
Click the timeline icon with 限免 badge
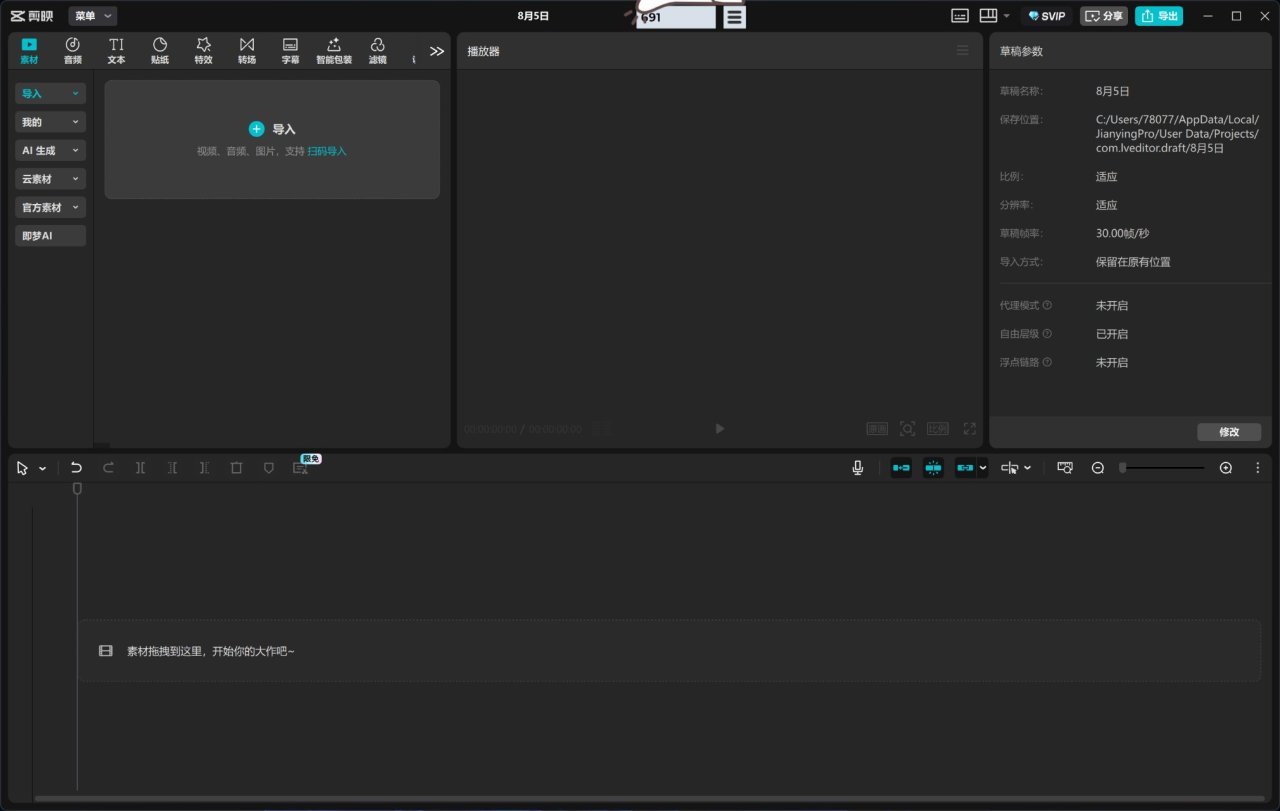[x=300, y=467]
